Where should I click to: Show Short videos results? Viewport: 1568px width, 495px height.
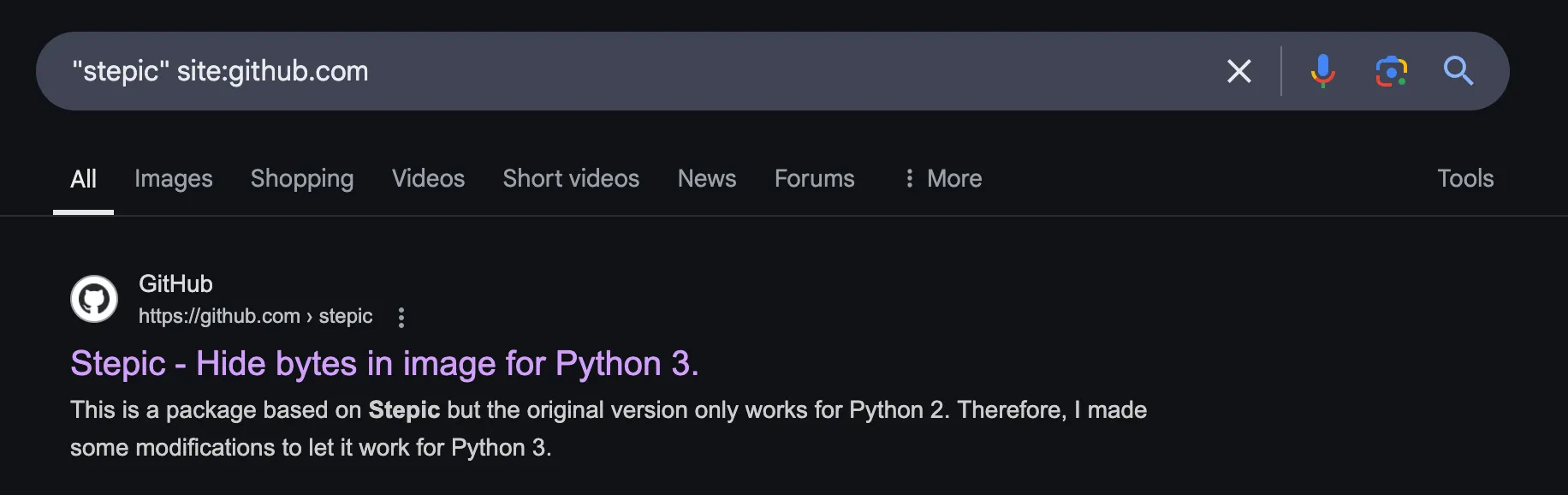coord(571,178)
